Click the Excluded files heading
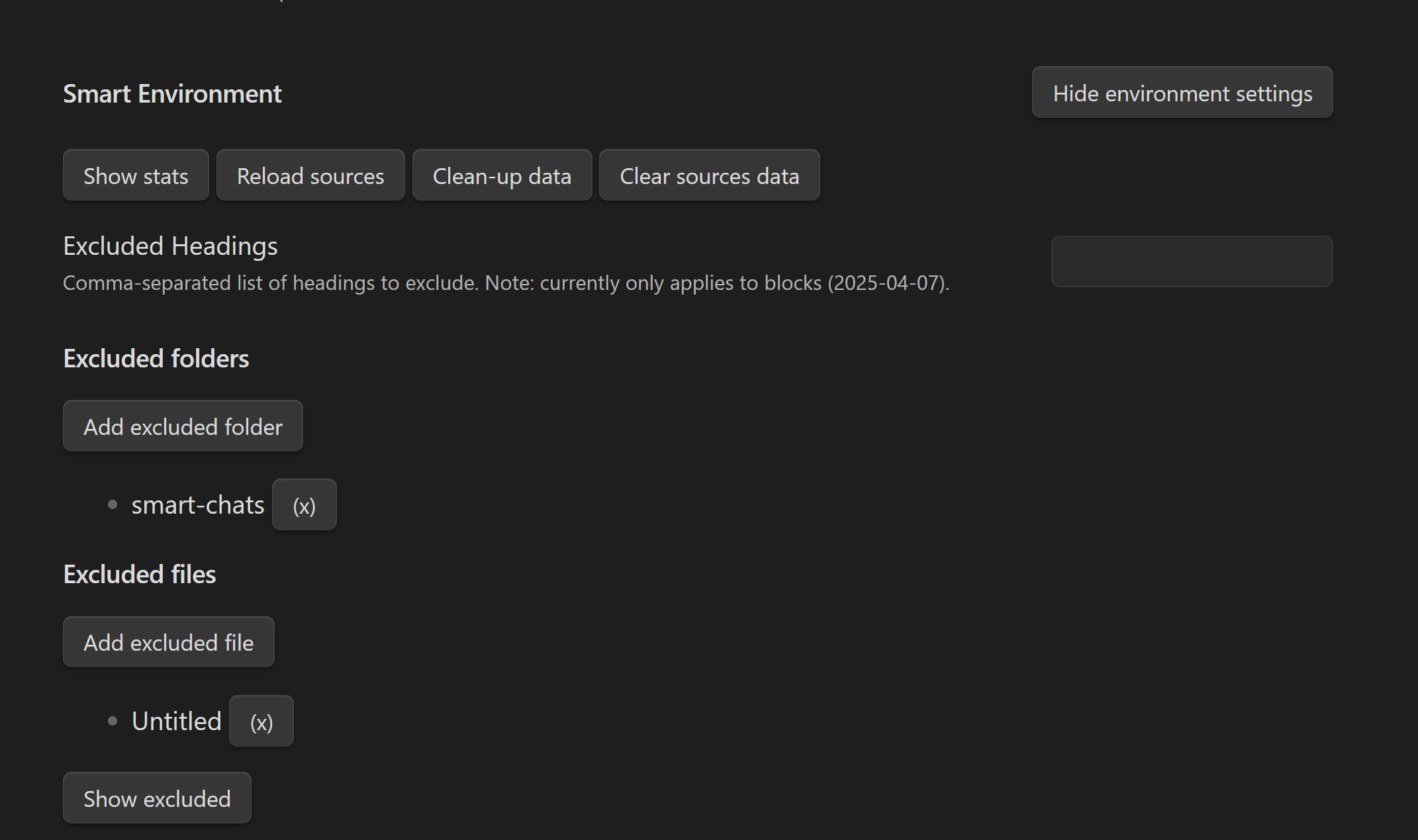The image size is (1418, 840). click(140, 575)
